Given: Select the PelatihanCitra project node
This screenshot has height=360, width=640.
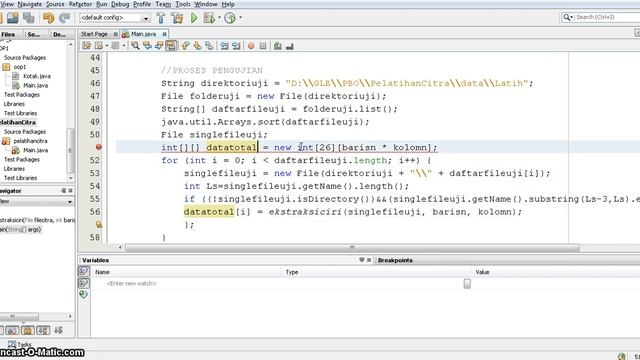Looking at the screenshot, I should point(18,122).
